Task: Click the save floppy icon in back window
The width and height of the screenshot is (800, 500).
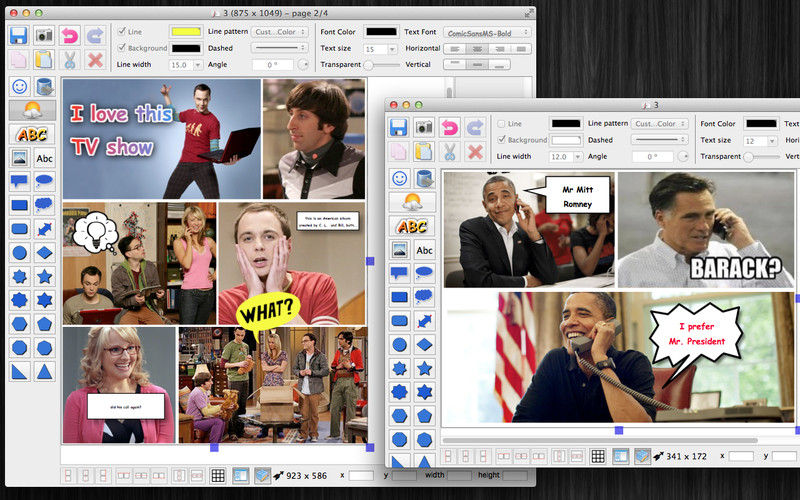Action: [x=18, y=35]
